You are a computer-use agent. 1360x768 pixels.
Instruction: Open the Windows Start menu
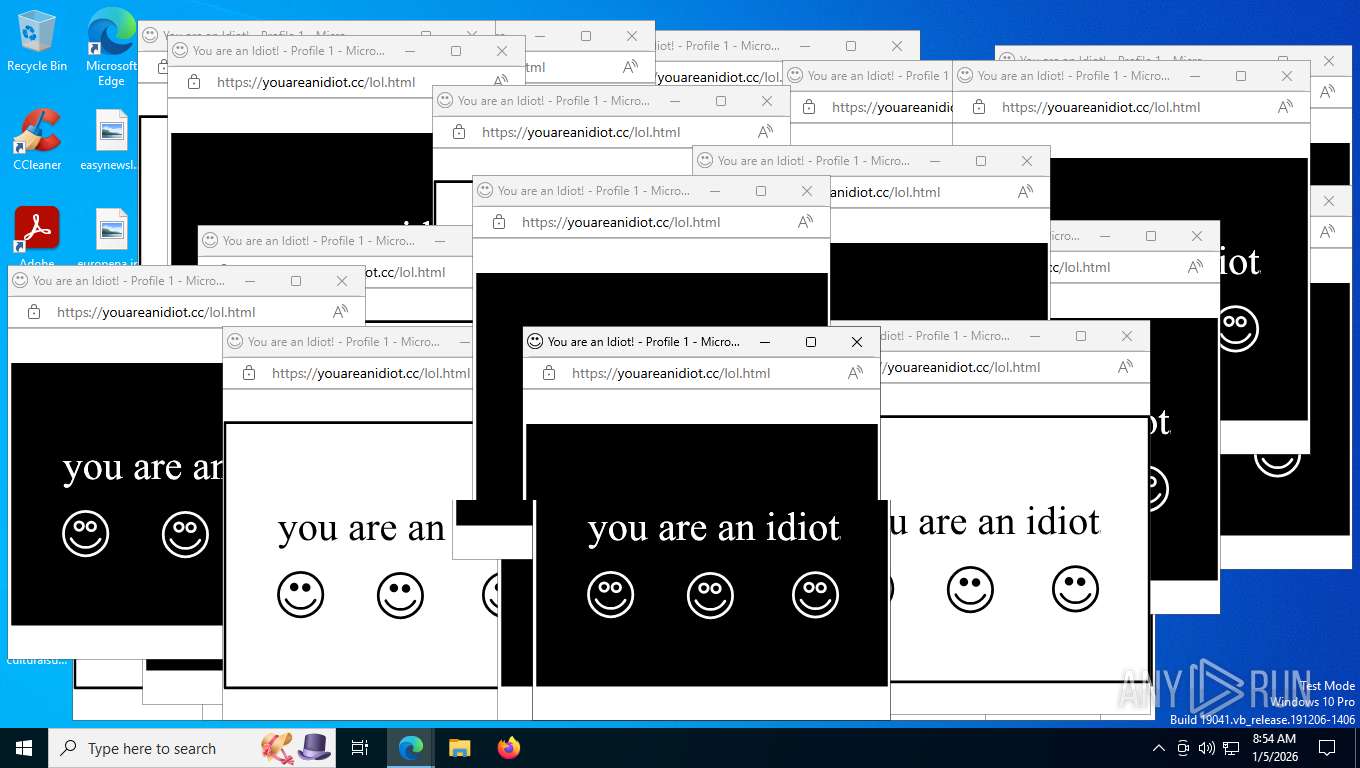(24, 748)
